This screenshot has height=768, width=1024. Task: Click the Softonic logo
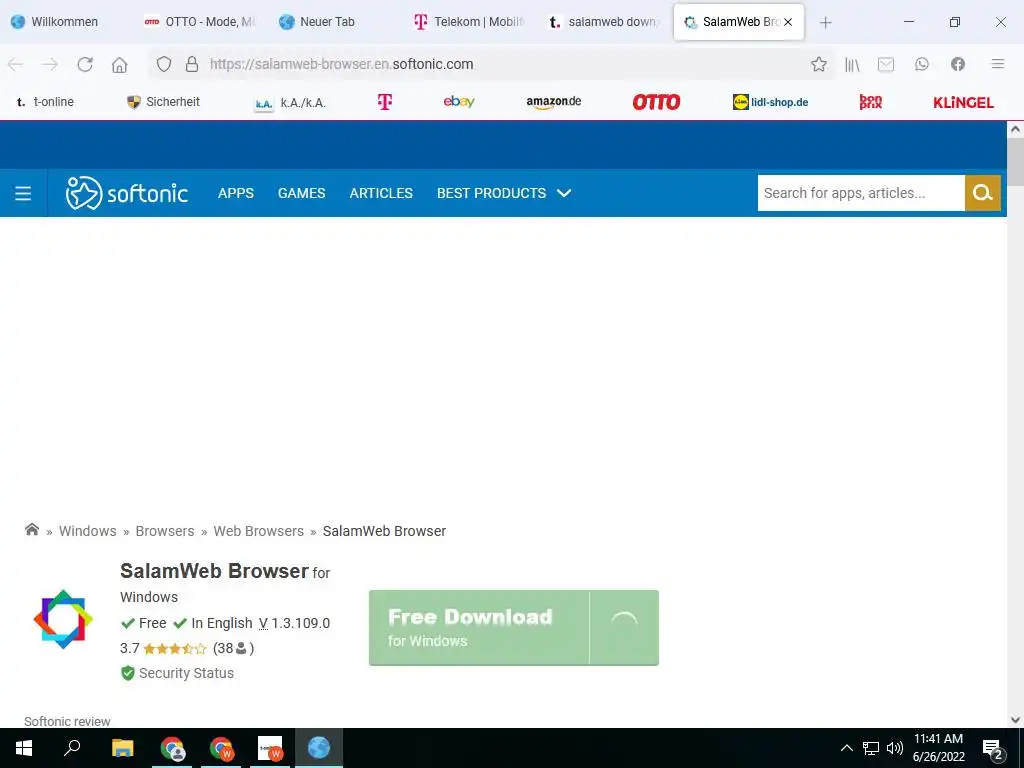(127, 193)
